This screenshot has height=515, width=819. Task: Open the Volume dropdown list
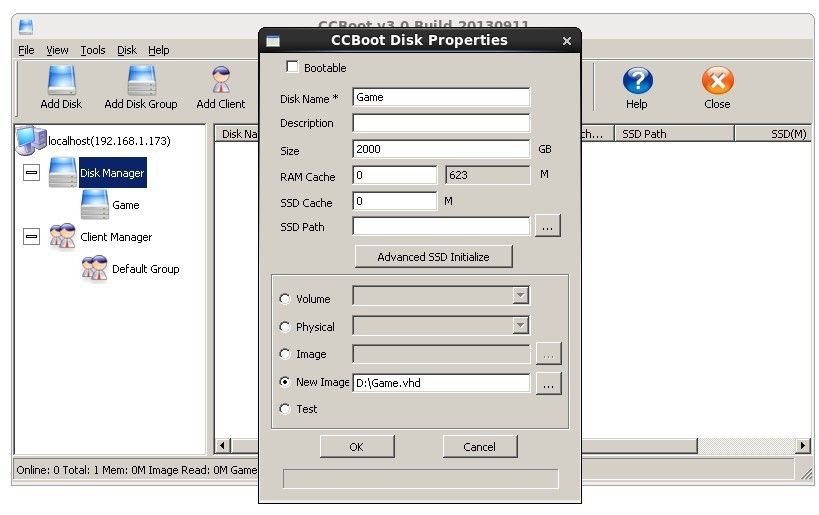pos(520,296)
